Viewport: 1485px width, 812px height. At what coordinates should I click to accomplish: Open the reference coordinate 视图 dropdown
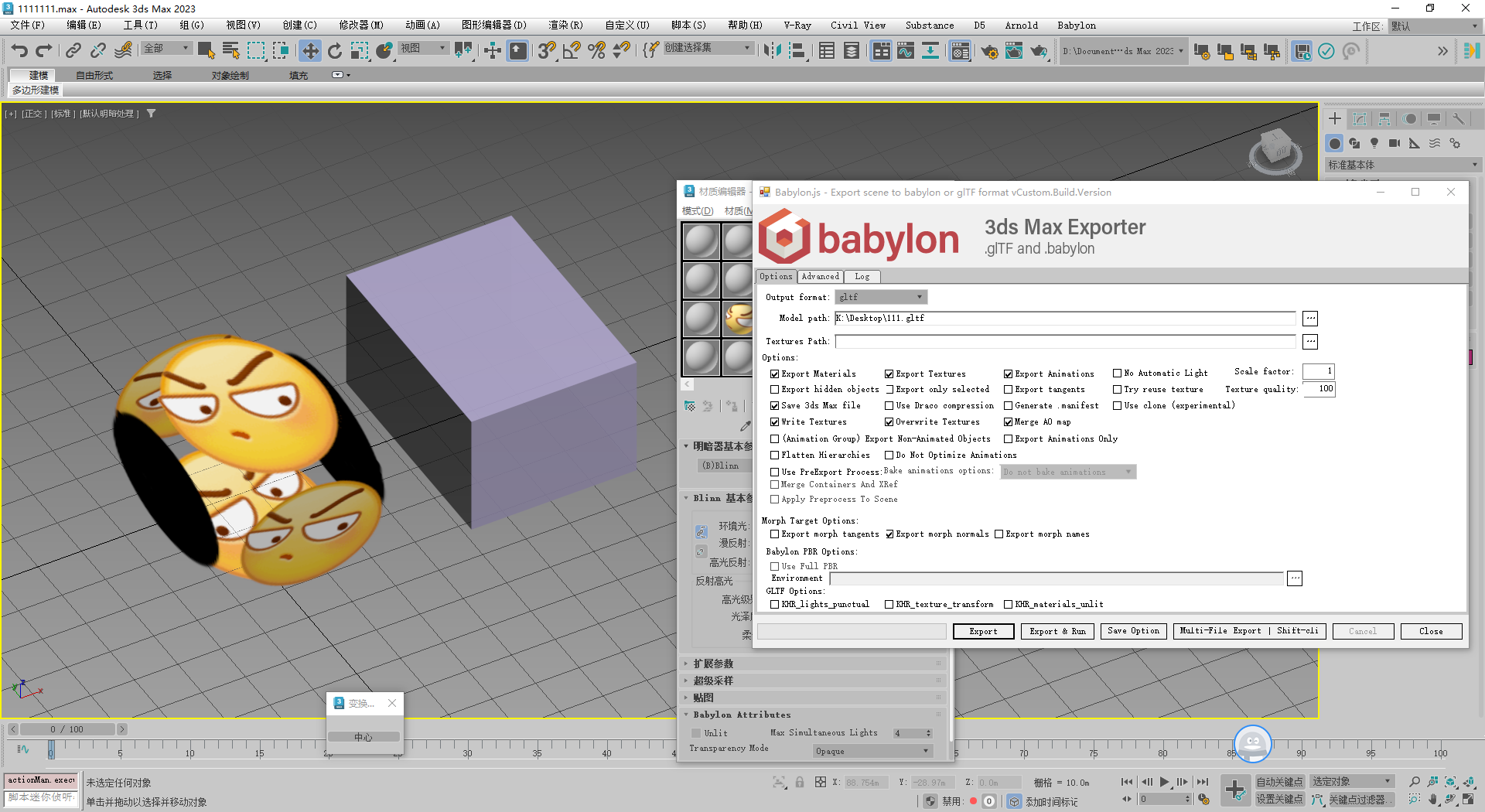click(x=422, y=49)
